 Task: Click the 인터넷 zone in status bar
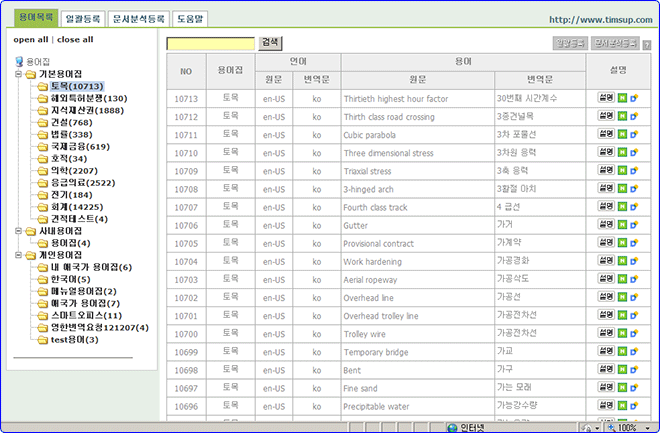click(x=466, y=428)
